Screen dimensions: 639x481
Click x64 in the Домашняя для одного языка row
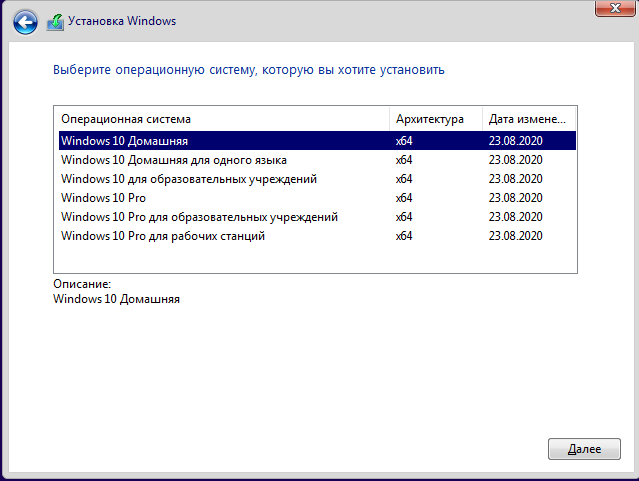404,160
